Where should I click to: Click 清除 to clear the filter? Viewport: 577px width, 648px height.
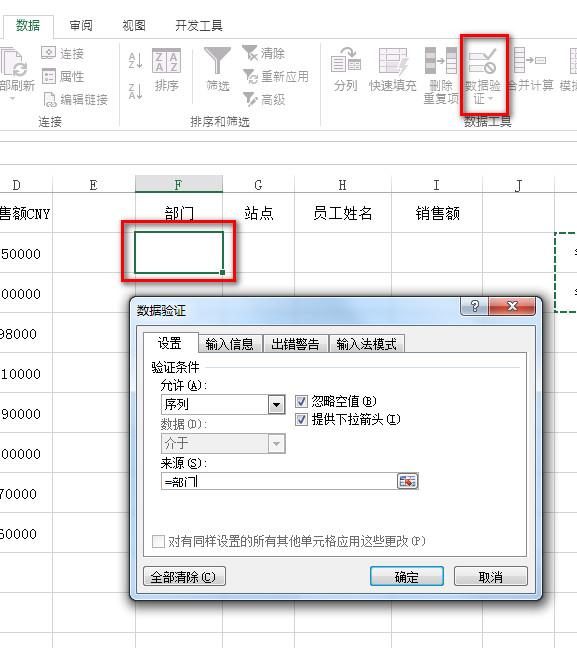(x=264, y=53)
